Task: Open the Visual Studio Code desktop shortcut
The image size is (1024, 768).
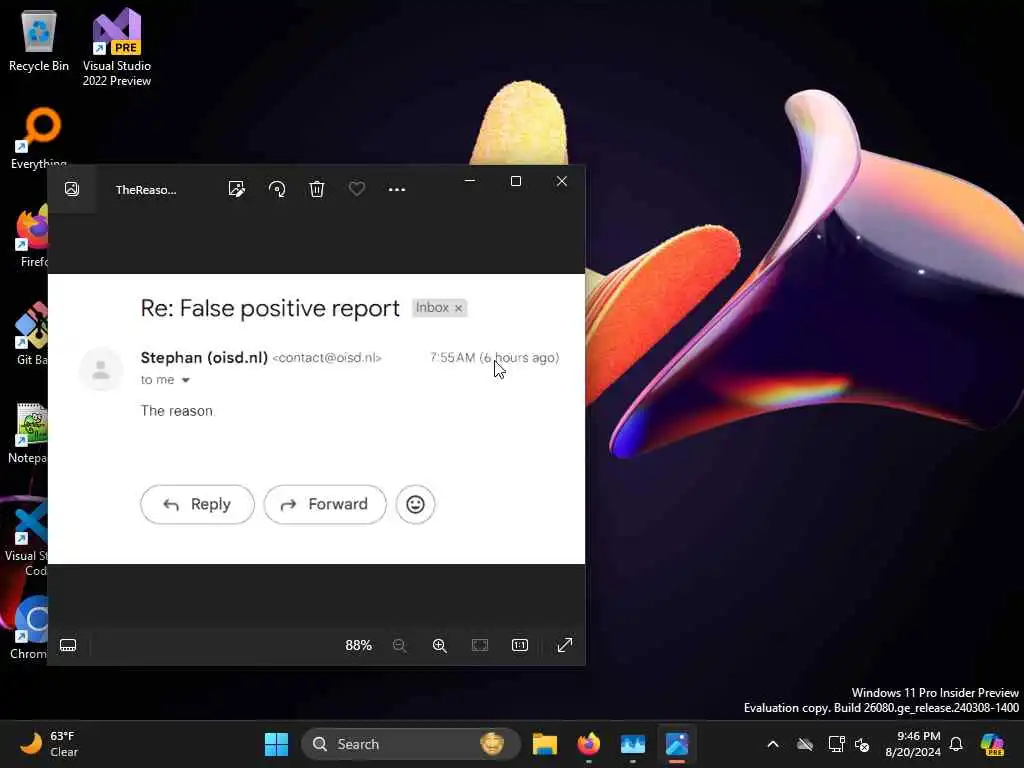Action: [27, 537]
